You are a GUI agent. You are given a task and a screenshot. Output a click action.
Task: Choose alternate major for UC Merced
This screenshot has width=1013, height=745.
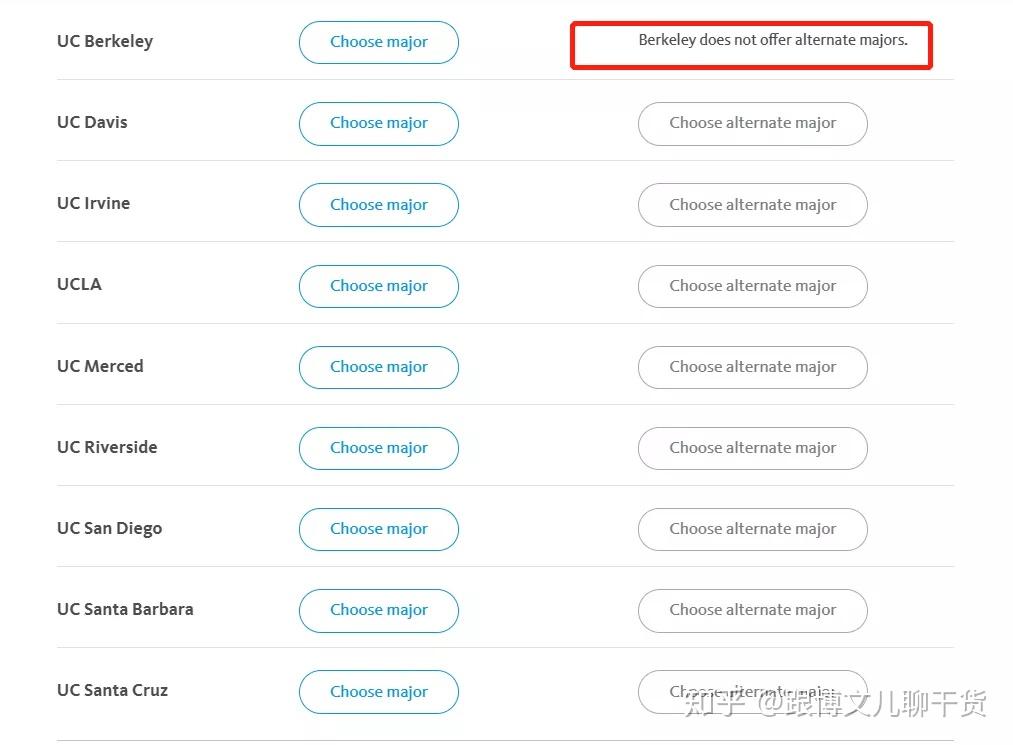[752, 367]
